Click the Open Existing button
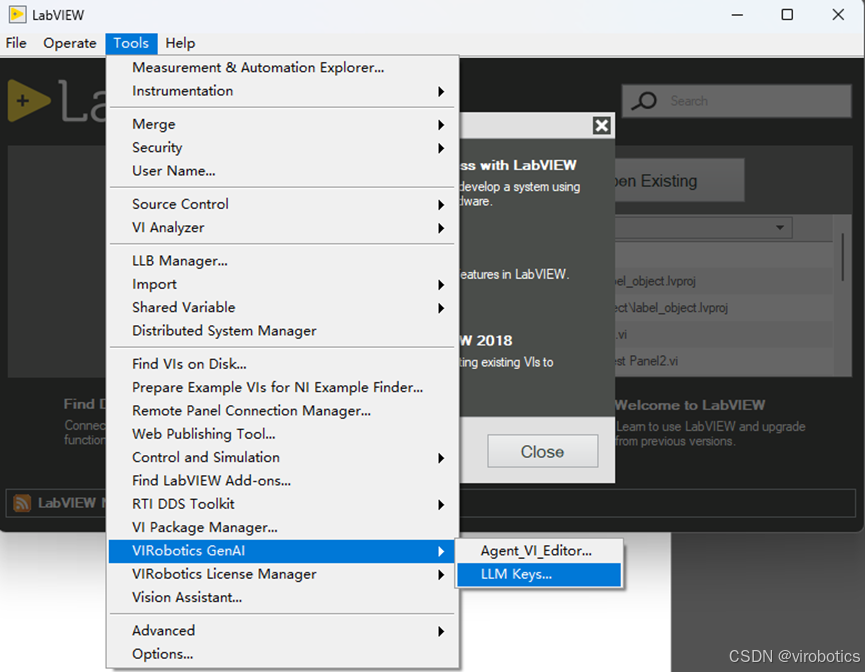 [680, 180]
